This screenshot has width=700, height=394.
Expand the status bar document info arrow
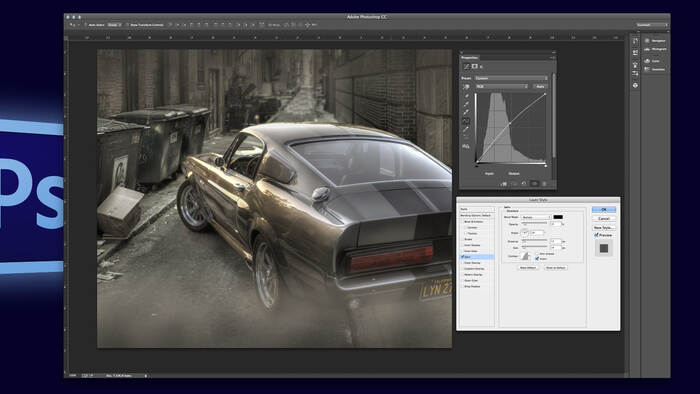tap(146, 376)
